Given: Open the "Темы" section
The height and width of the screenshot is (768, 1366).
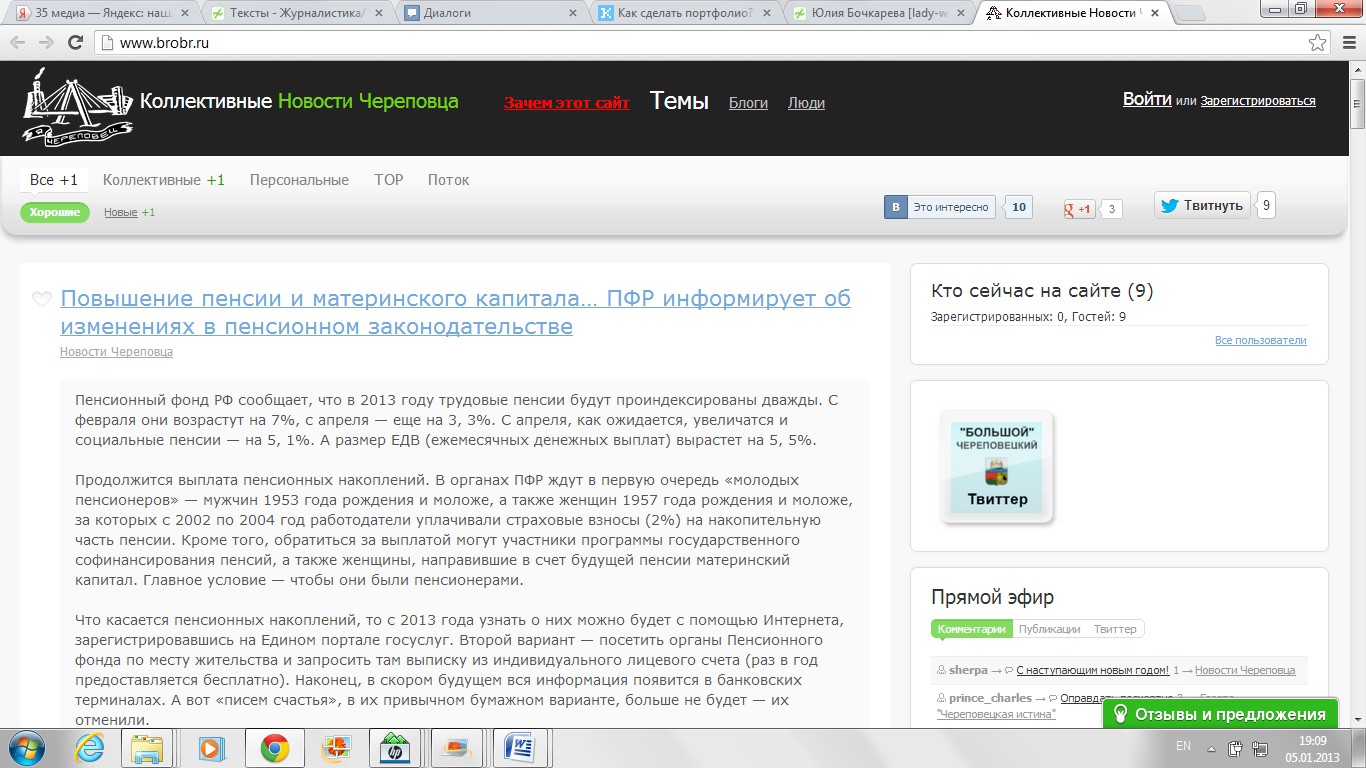Looking at the screenshot, I should (x=679, y=101).
